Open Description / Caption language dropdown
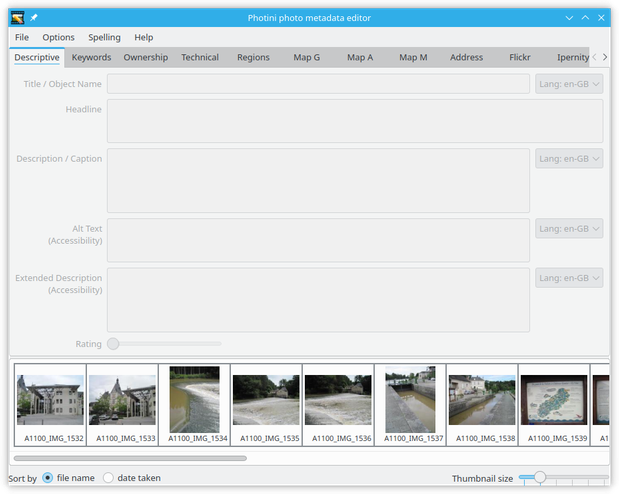The height and width of the screenshot is (494, 619). pos(569,159)
